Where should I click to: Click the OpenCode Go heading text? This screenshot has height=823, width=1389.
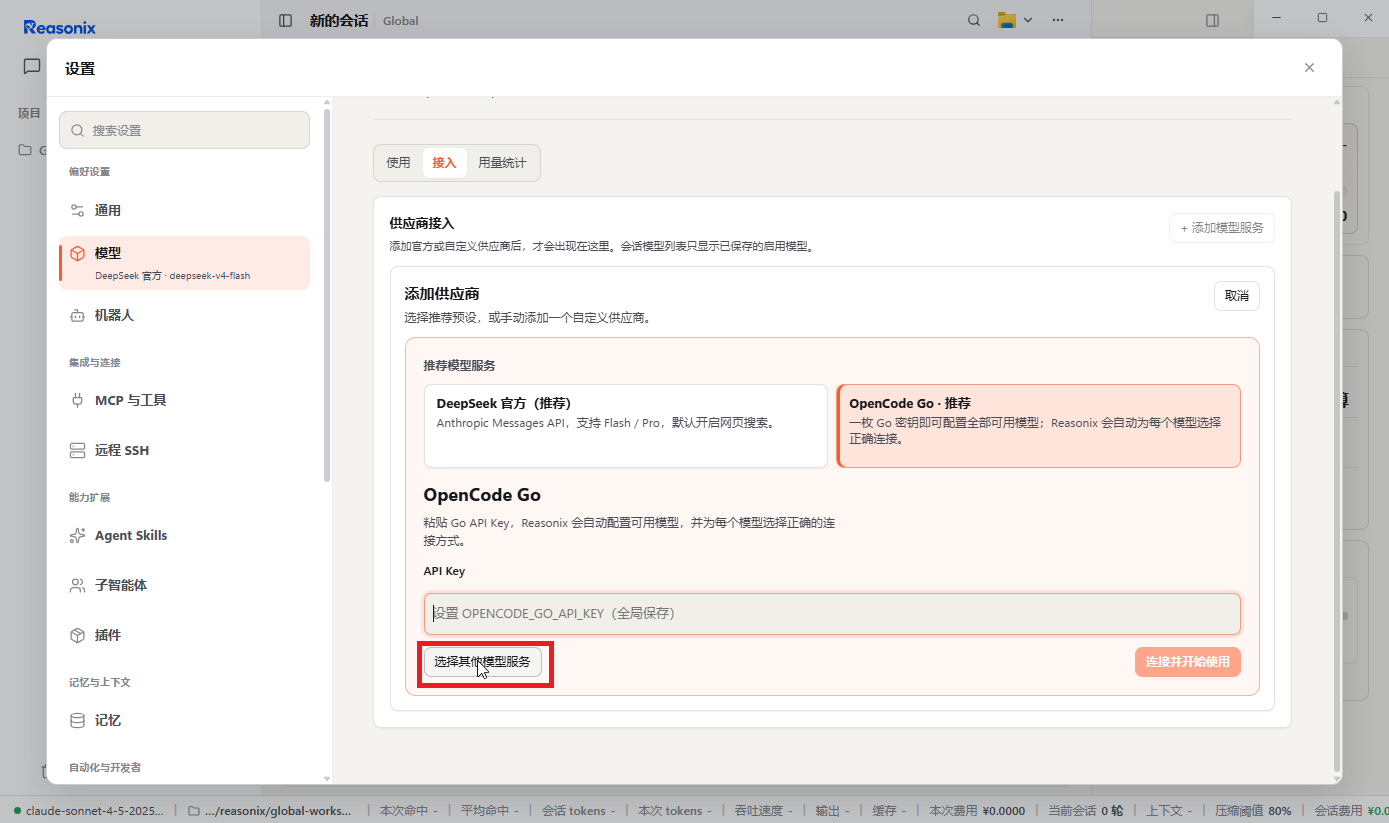482,495
